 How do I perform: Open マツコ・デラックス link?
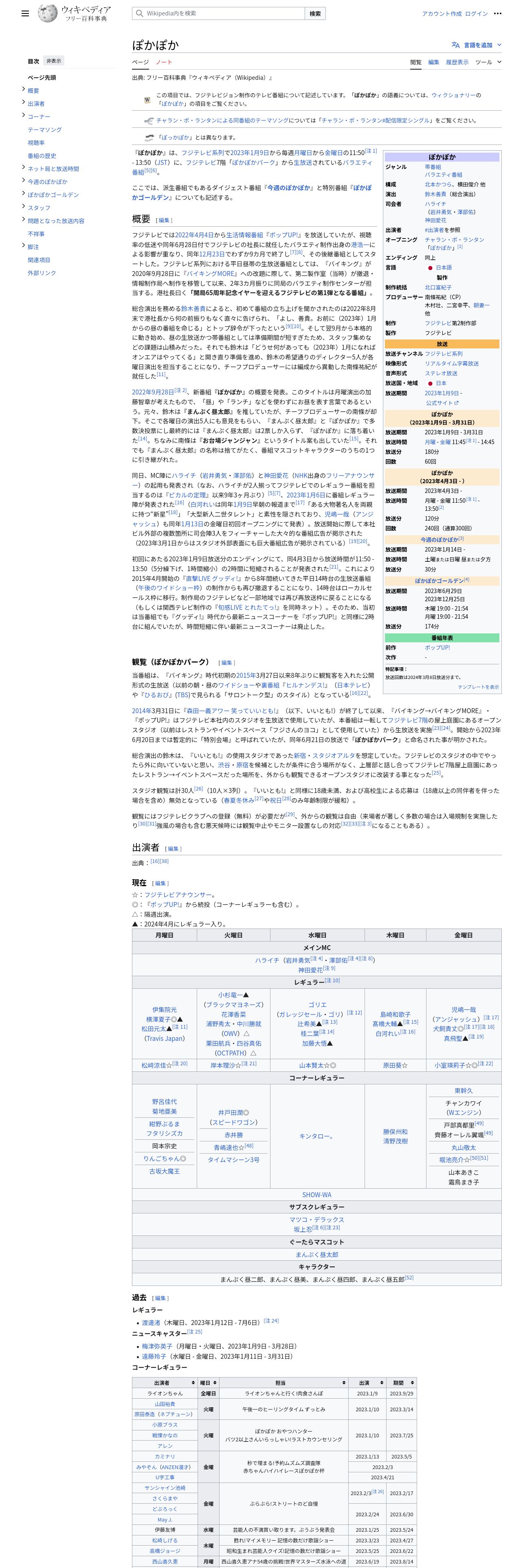[x=316, y=1220]
